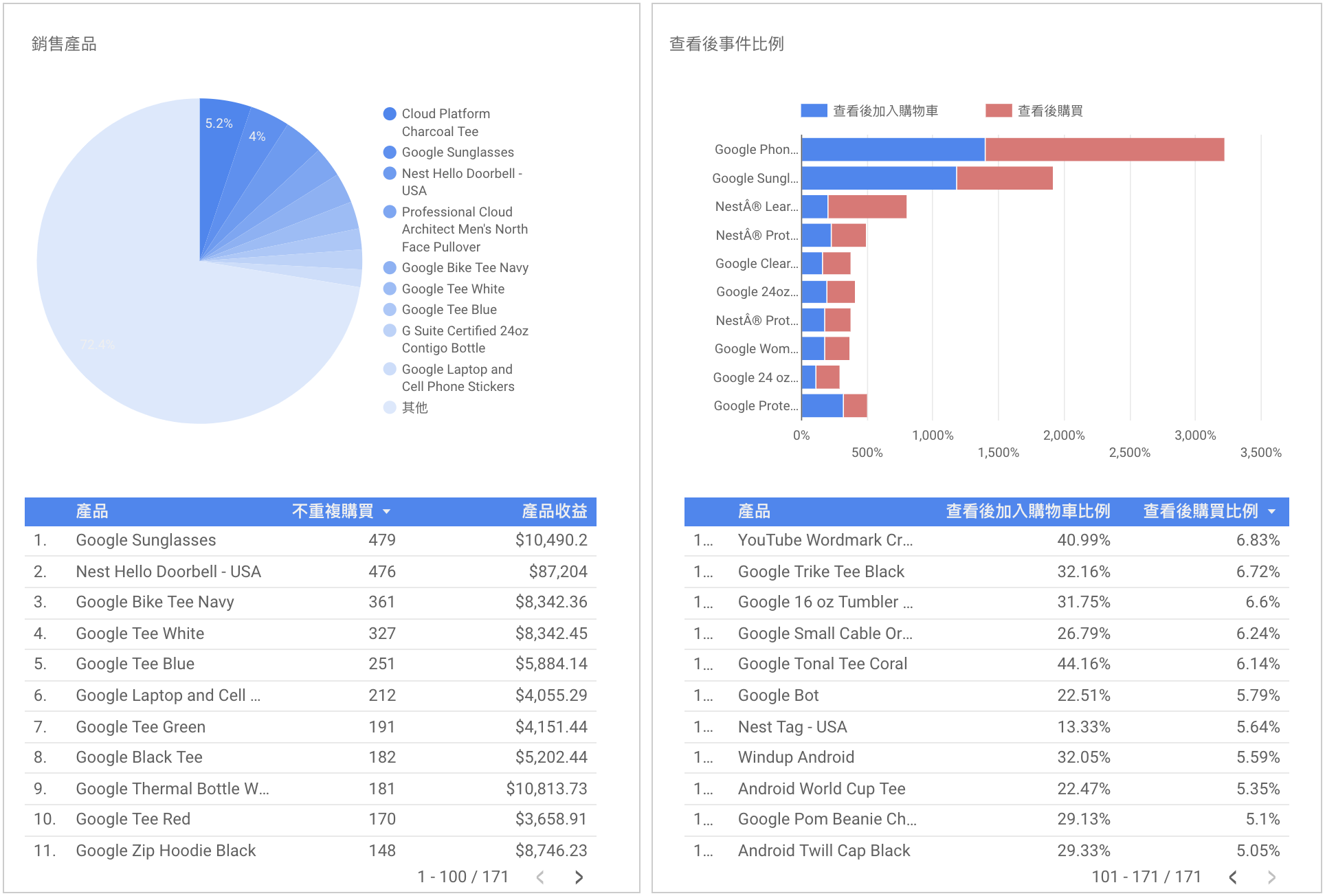This screenshot has width=1325, height=896.
Task: Click Professional Cloud Architect legend dot
Action: (390, 212)
